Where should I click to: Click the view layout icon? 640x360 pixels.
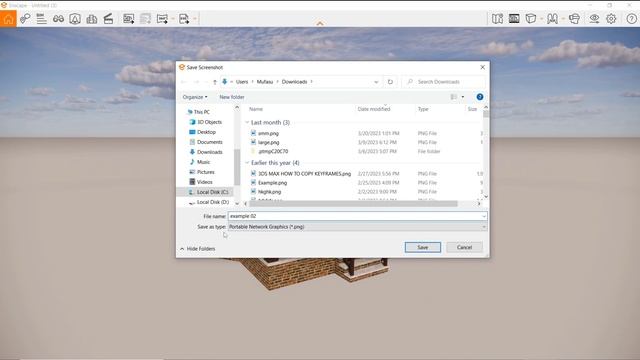tap(453, 97)
